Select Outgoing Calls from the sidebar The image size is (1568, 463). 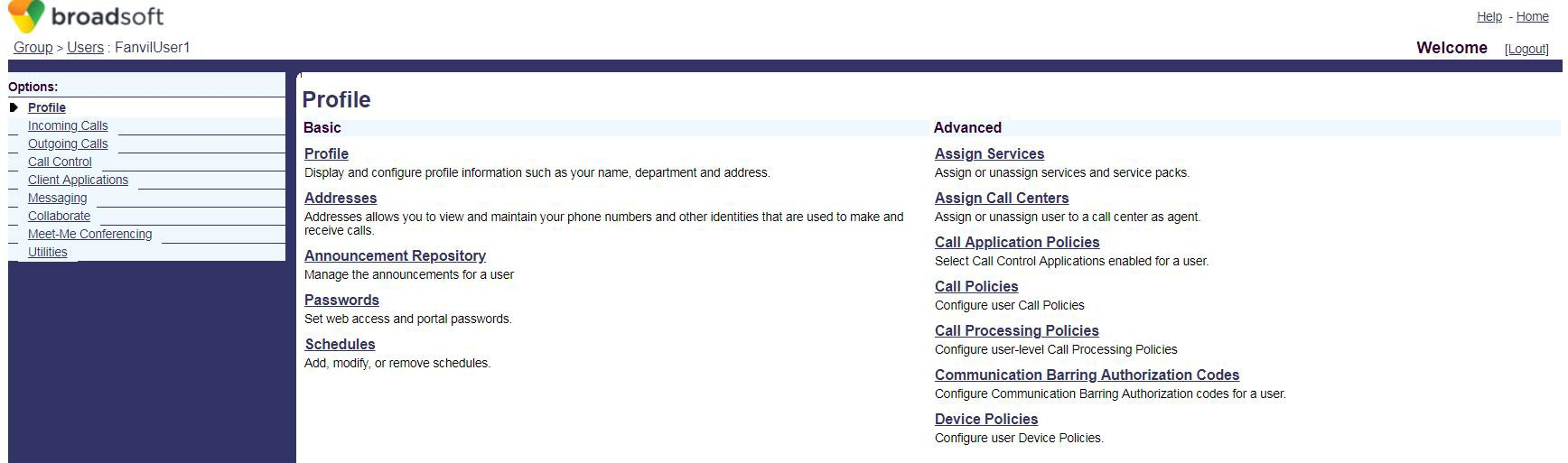pyautogui.click(x=68, y=144)
